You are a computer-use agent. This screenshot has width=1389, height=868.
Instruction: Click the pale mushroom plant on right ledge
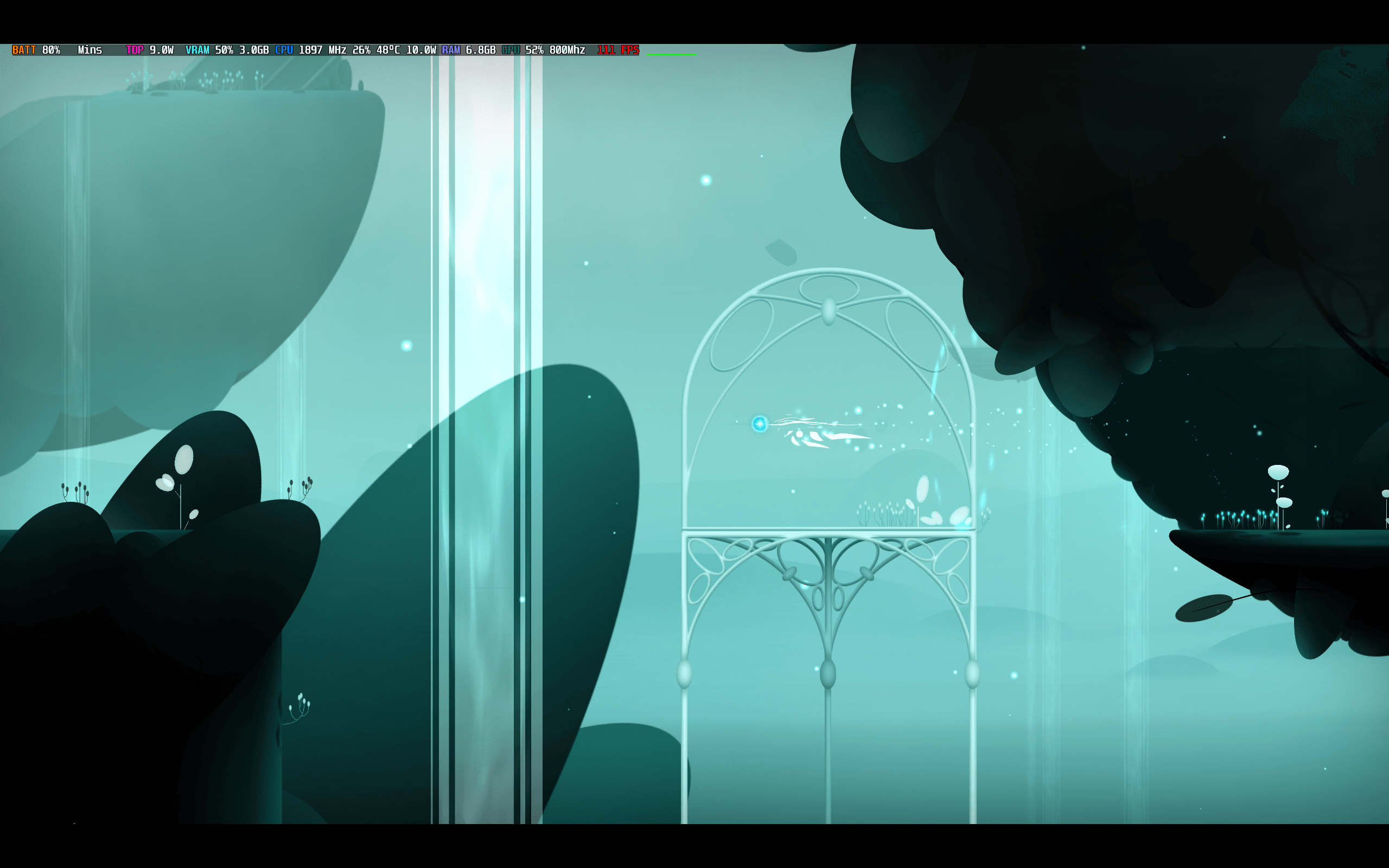(1279, 474)
